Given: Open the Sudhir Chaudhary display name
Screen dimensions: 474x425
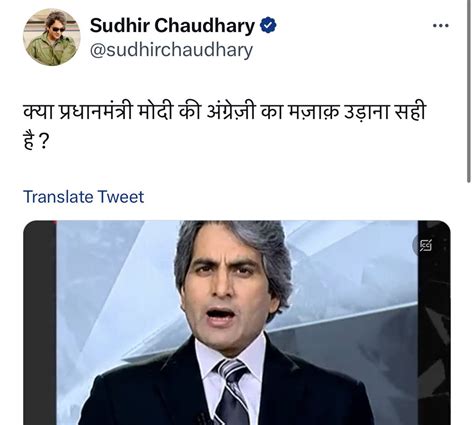Looking at the screenshot, I should (x=172, y=26).
